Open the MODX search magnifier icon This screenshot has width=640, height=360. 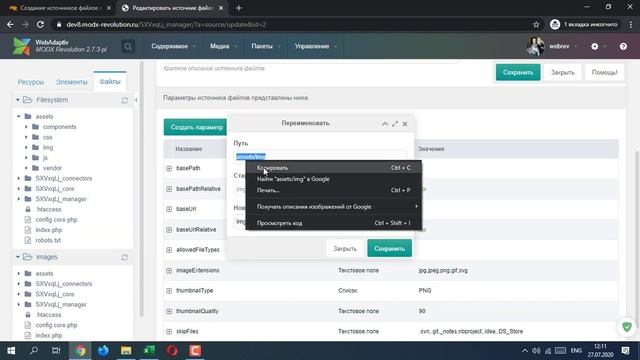pos(128,47)
